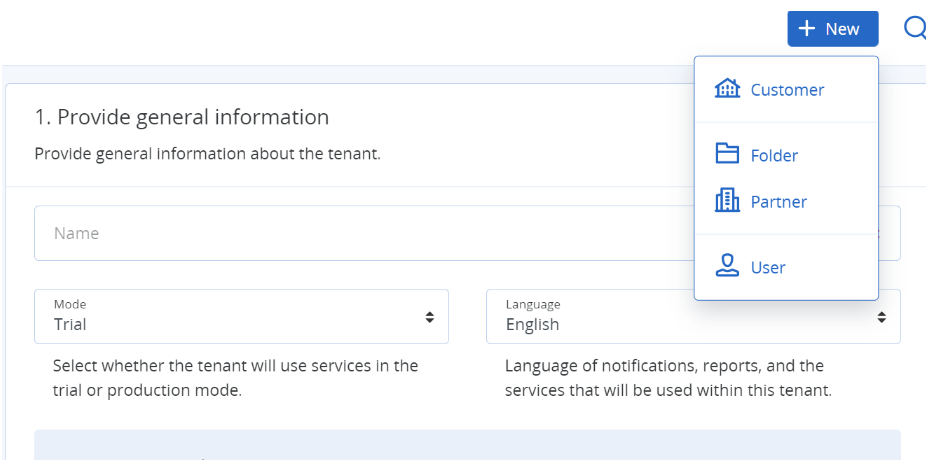Click the language description text
This screenshot has height=460, width=926.
pos(668,378)
